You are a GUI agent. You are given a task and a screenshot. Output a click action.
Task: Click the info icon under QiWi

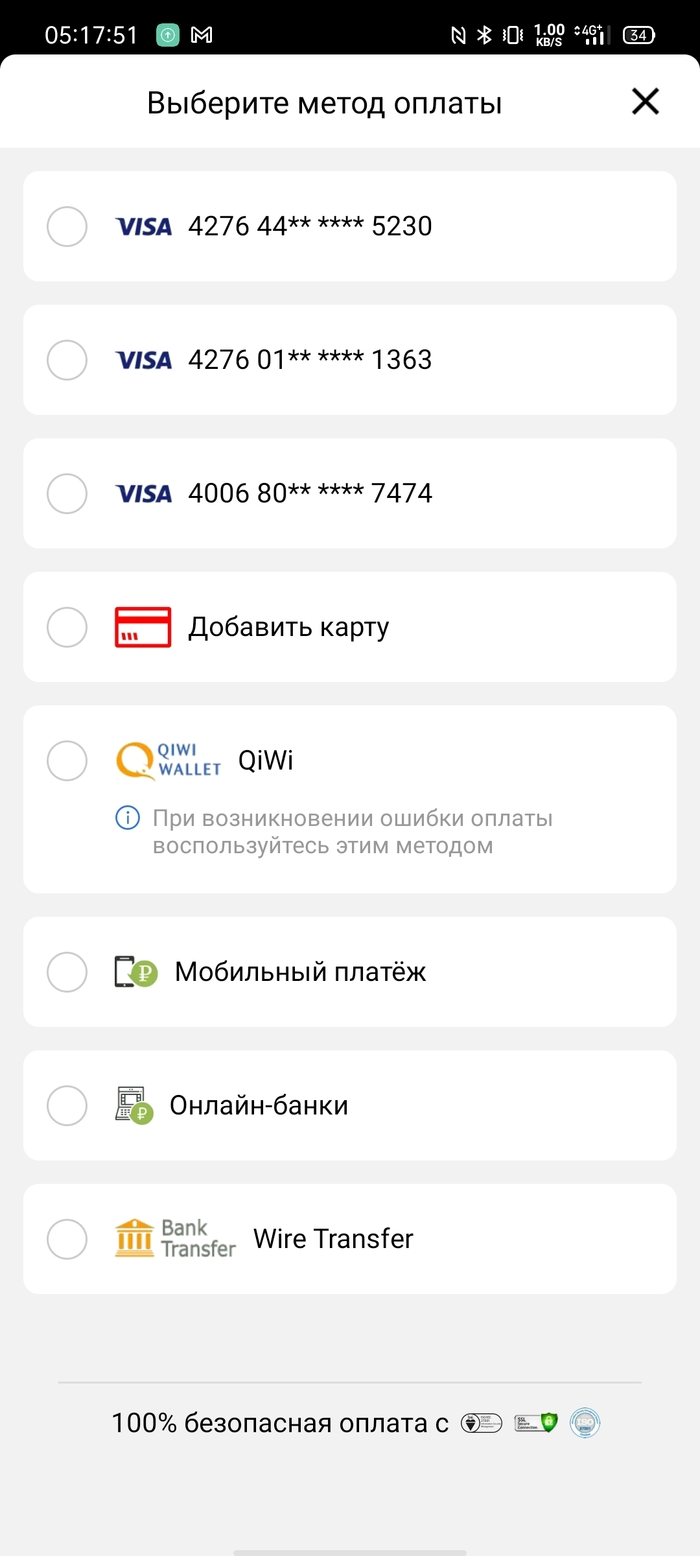[127, 819]
